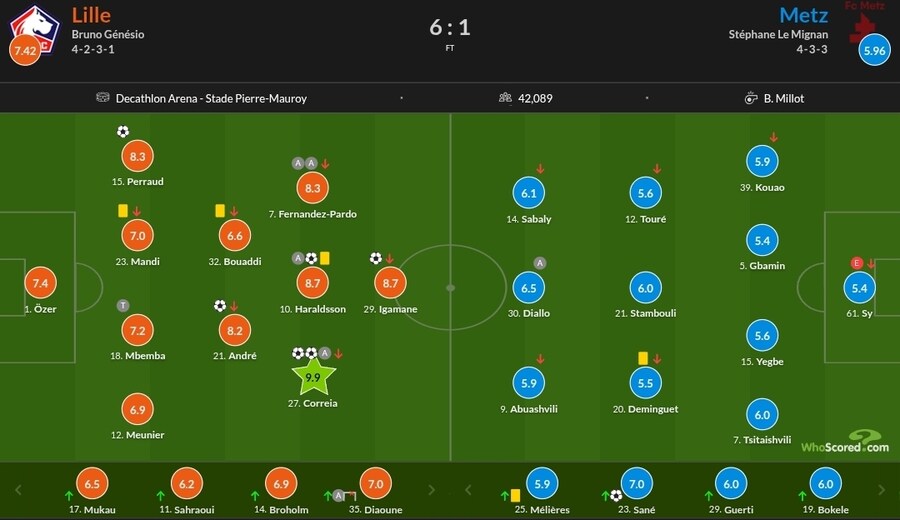Show previous Metz substitutes with left chevron
This screenshot has height=520, width=900.
click(x=469, y=490)
